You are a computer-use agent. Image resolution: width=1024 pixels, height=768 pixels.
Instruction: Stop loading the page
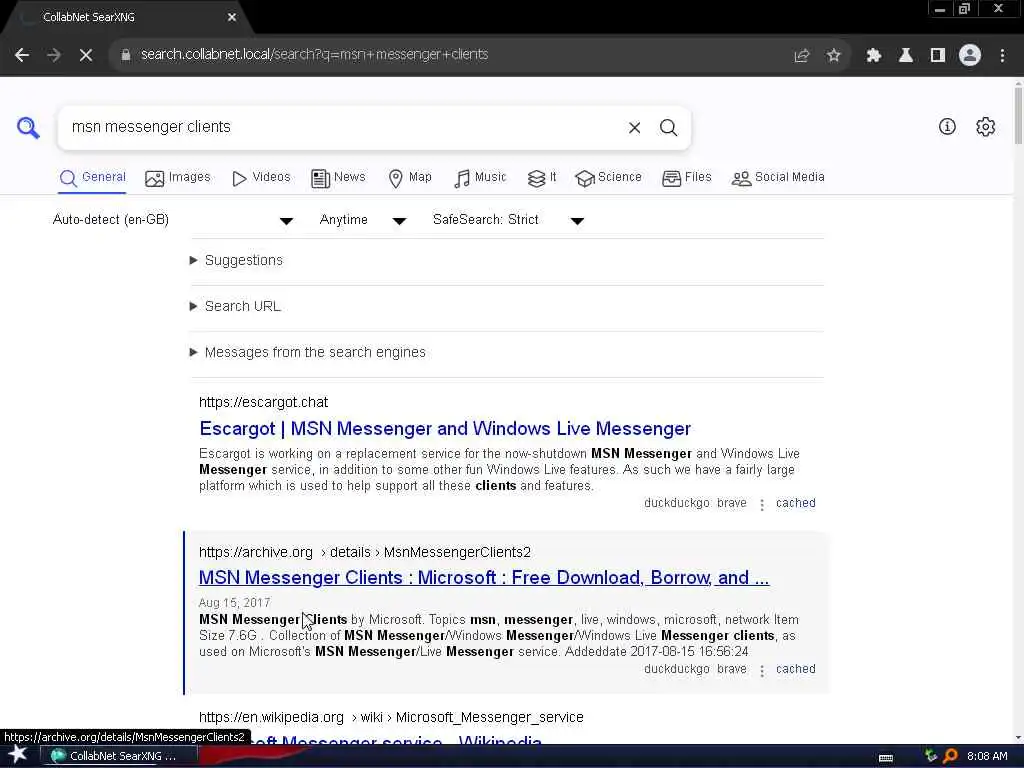point(86,55)
